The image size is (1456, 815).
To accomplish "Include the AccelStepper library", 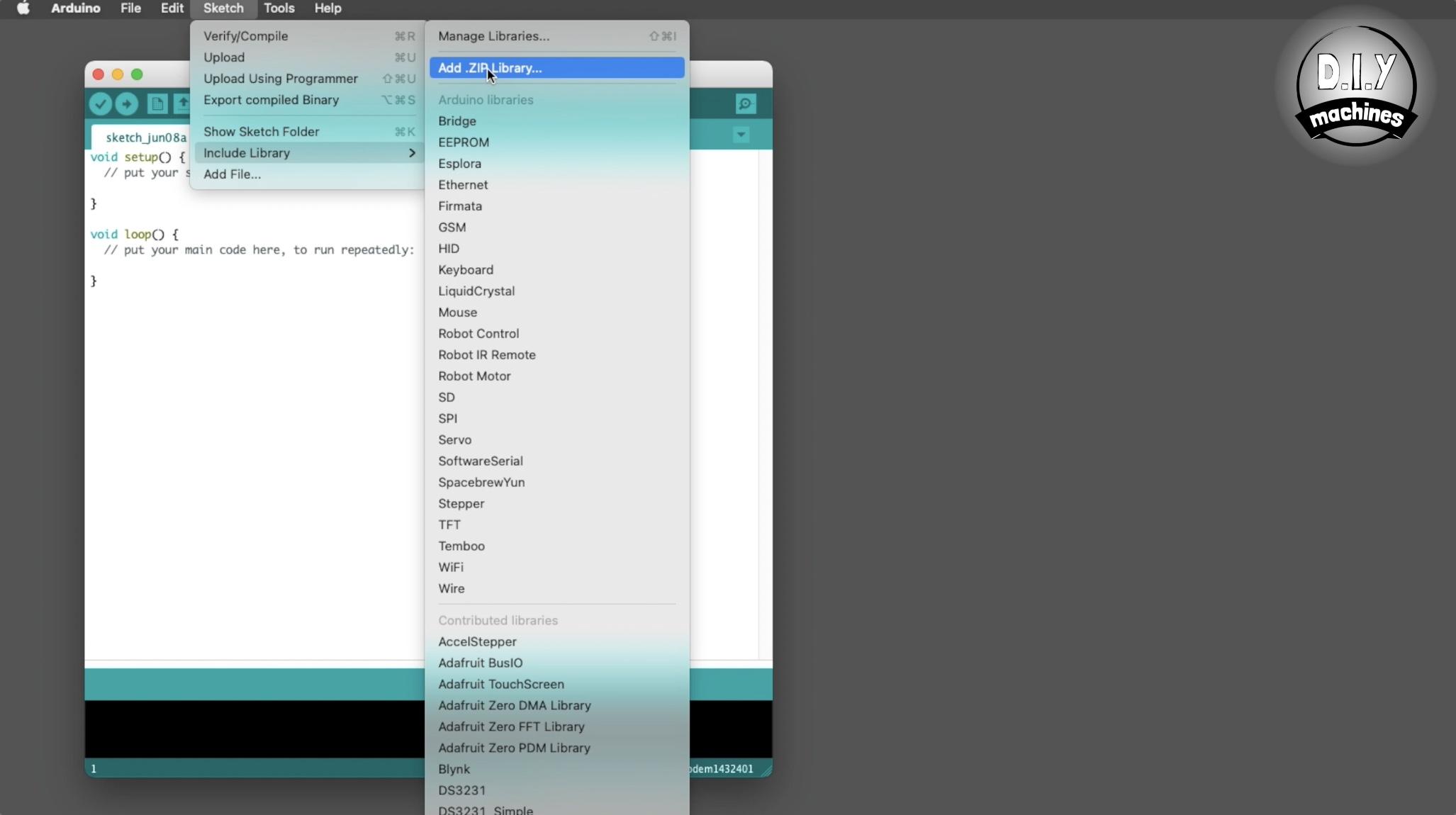I will click(556, 642).
